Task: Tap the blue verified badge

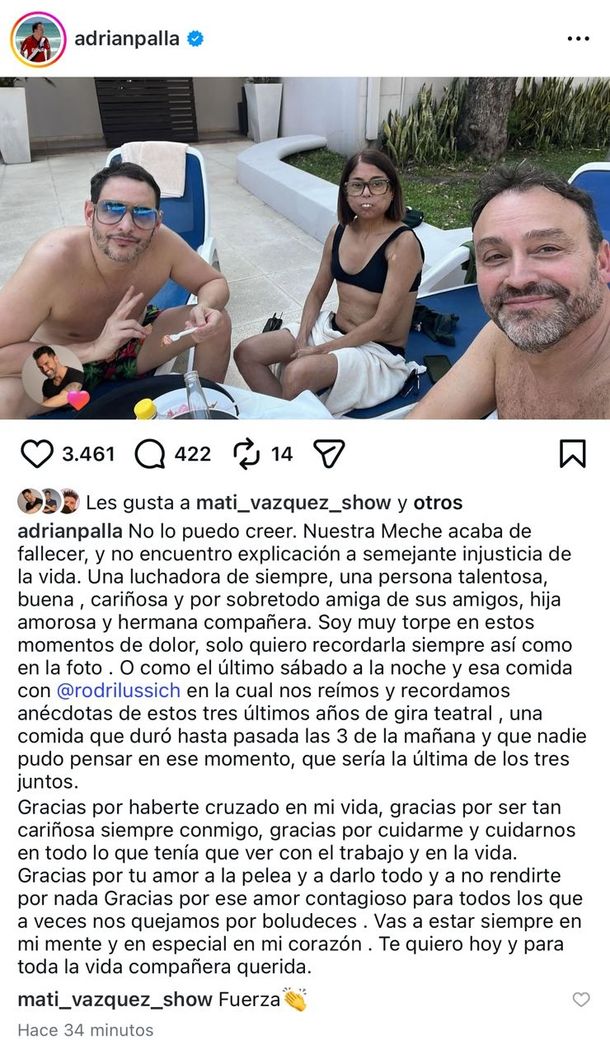Action: 195,39
